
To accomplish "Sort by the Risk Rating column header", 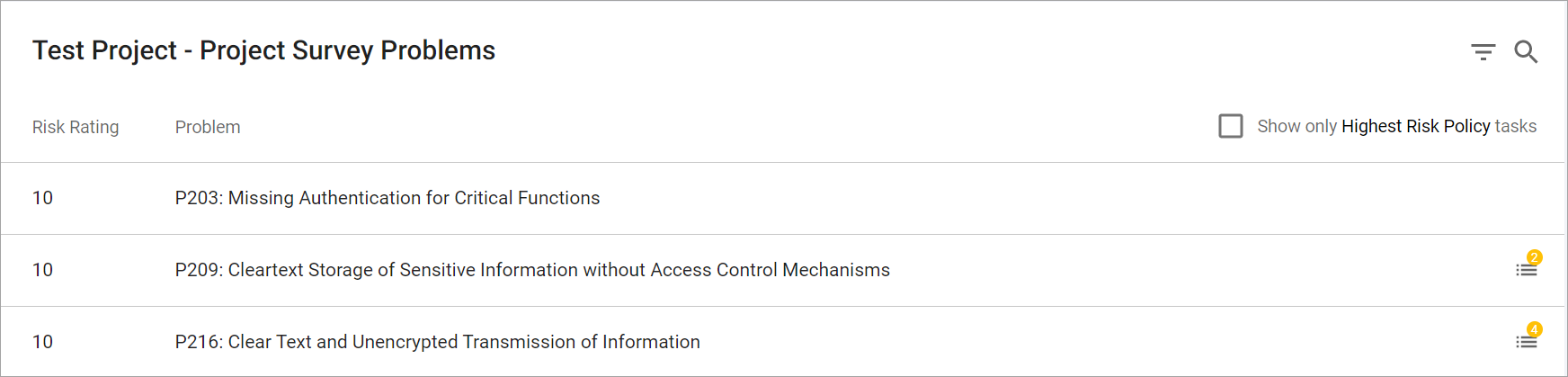I will [x=76, y=127].
